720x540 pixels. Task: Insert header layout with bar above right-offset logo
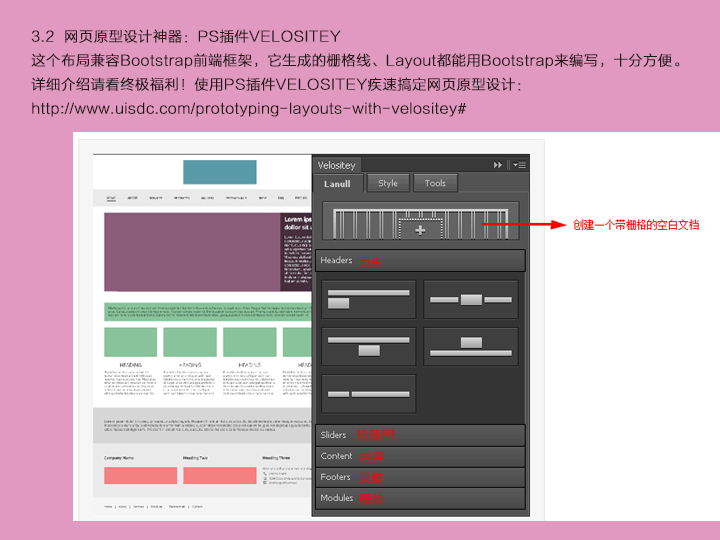pos(368,346)
